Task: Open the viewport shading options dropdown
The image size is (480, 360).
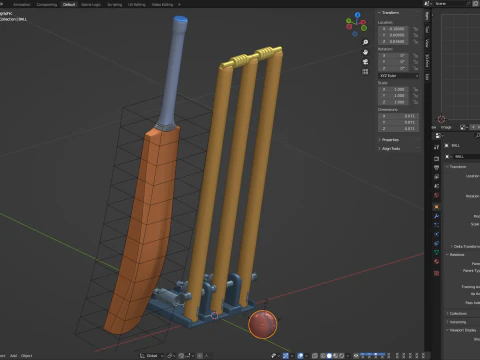Action: coord(347,356)
